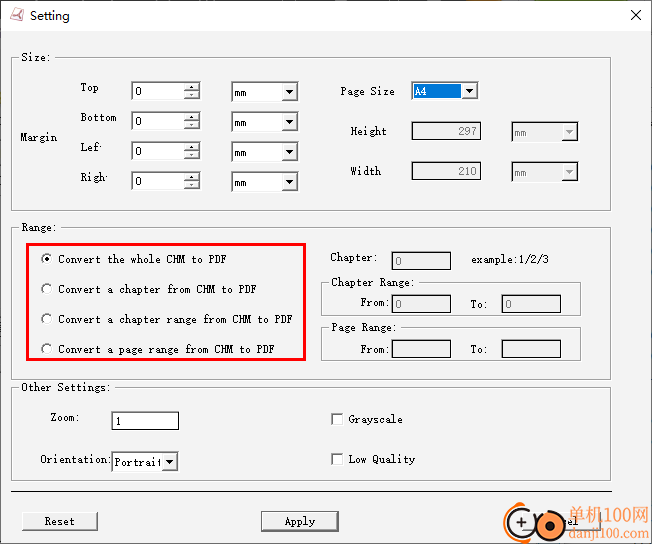Click the Page Range From field
This screenshot has width=652, height=544.
pyautogui.click(x=421, y=349)
